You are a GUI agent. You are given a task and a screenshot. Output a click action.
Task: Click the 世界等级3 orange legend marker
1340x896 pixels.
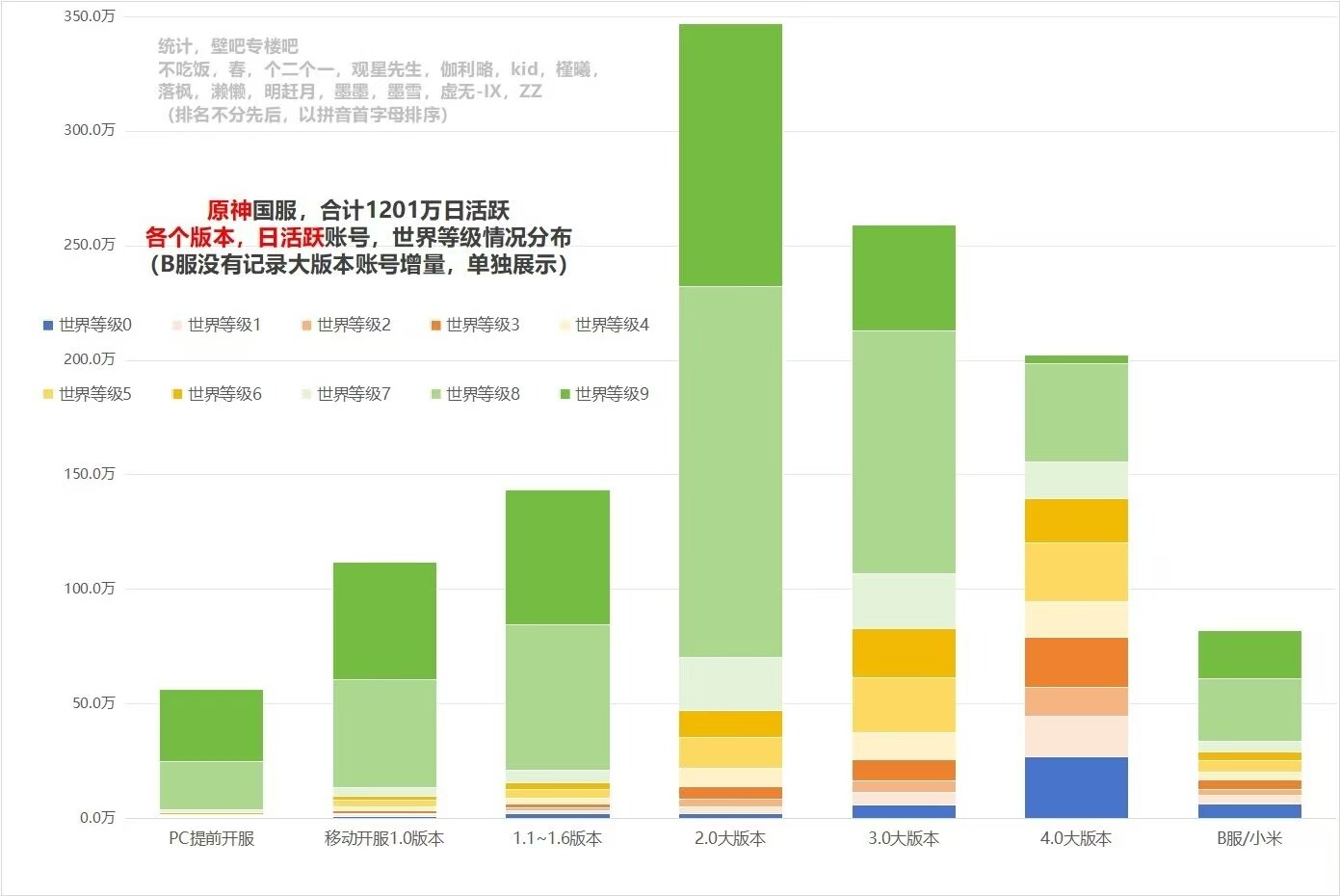pyautogui.click(x=435, y=326)
